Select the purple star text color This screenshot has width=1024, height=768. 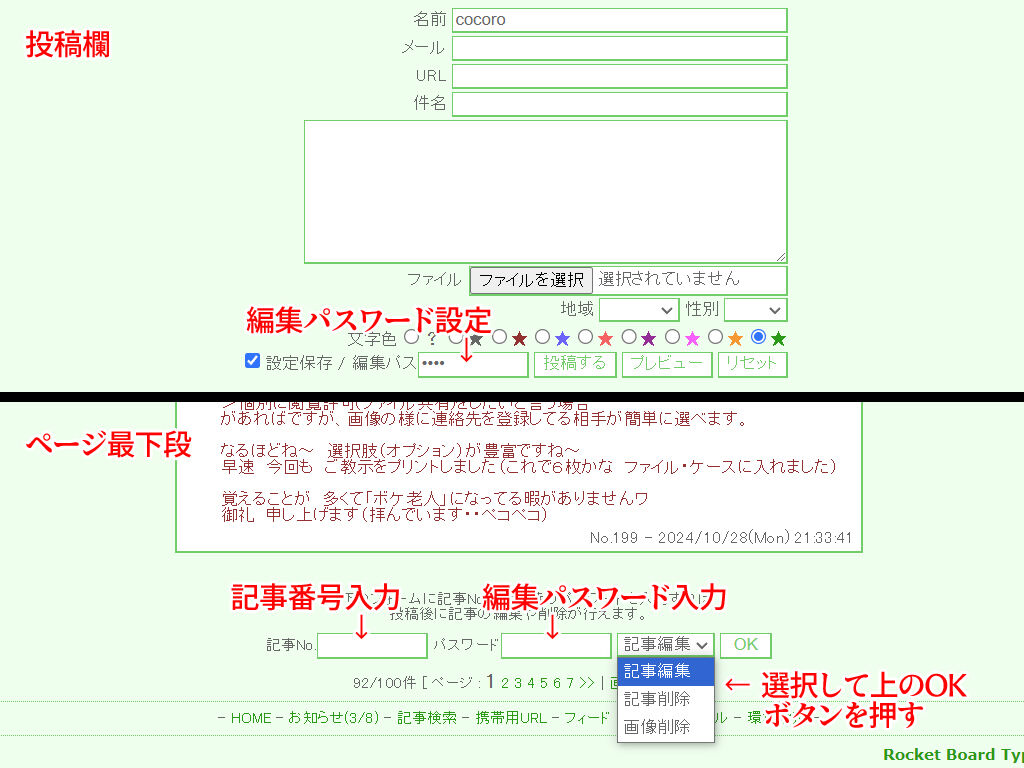point(629,338)
